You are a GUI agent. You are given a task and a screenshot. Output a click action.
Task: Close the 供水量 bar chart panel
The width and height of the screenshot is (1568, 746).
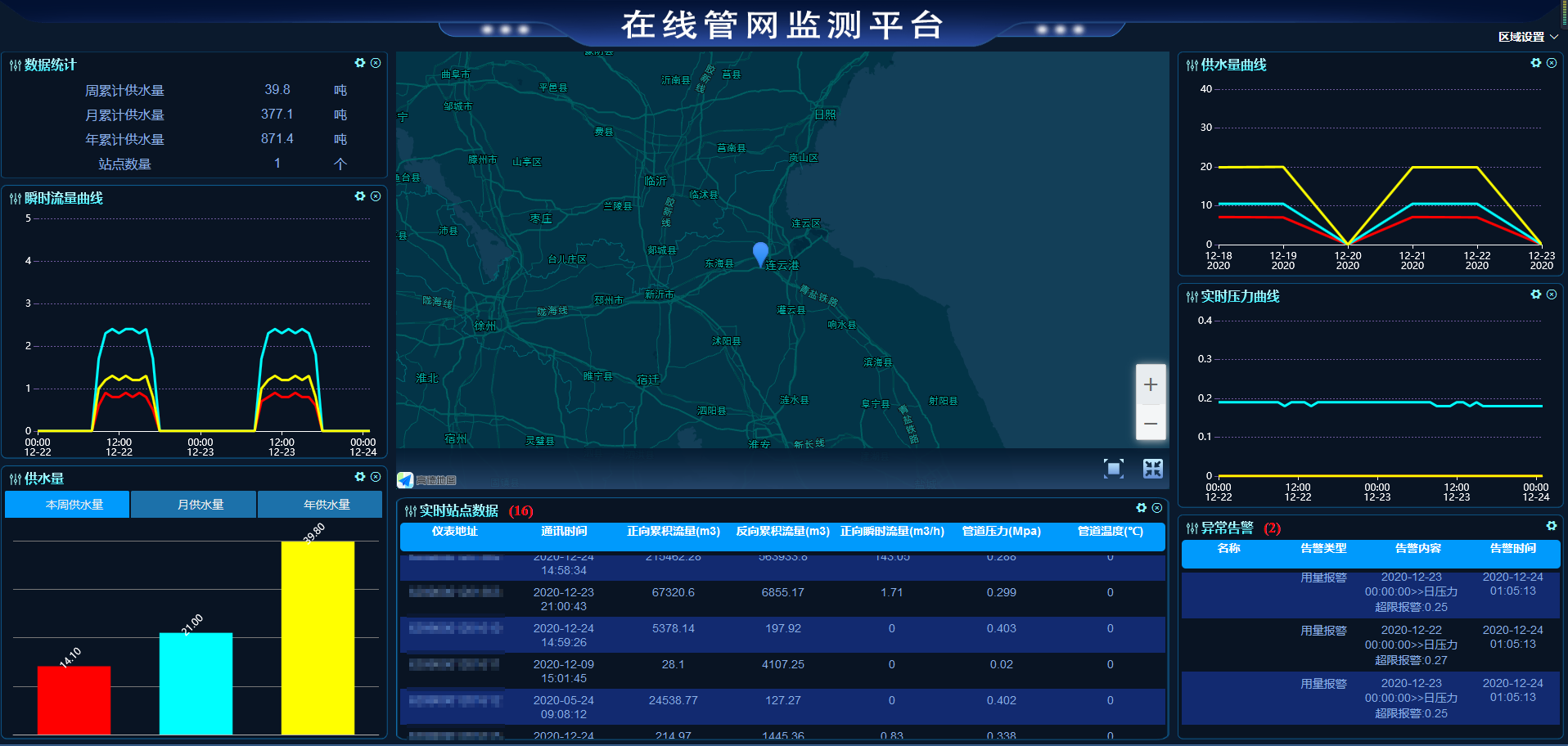(x=376, y=477)
